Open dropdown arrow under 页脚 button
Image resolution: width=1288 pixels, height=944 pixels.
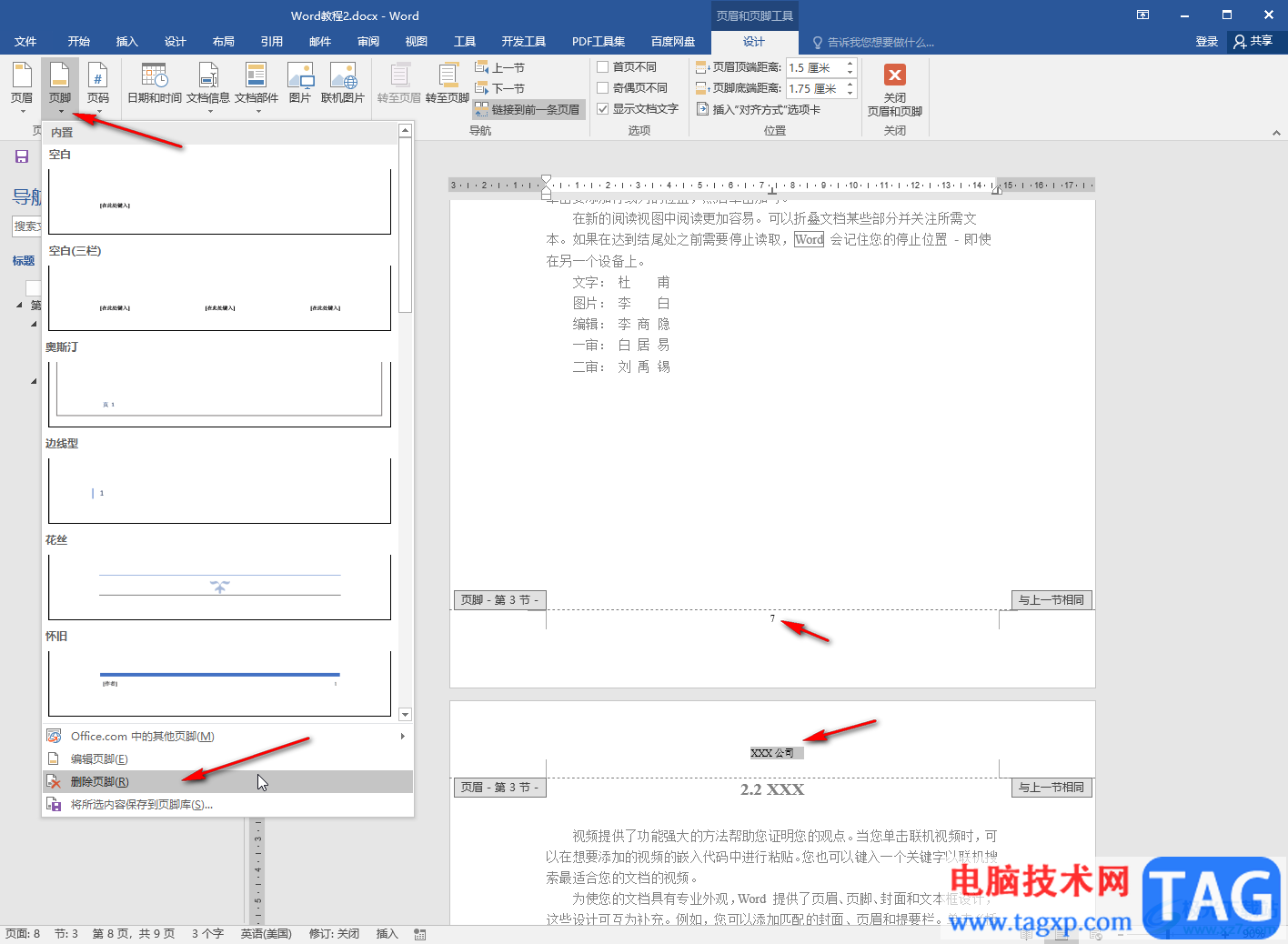(60, 112)
